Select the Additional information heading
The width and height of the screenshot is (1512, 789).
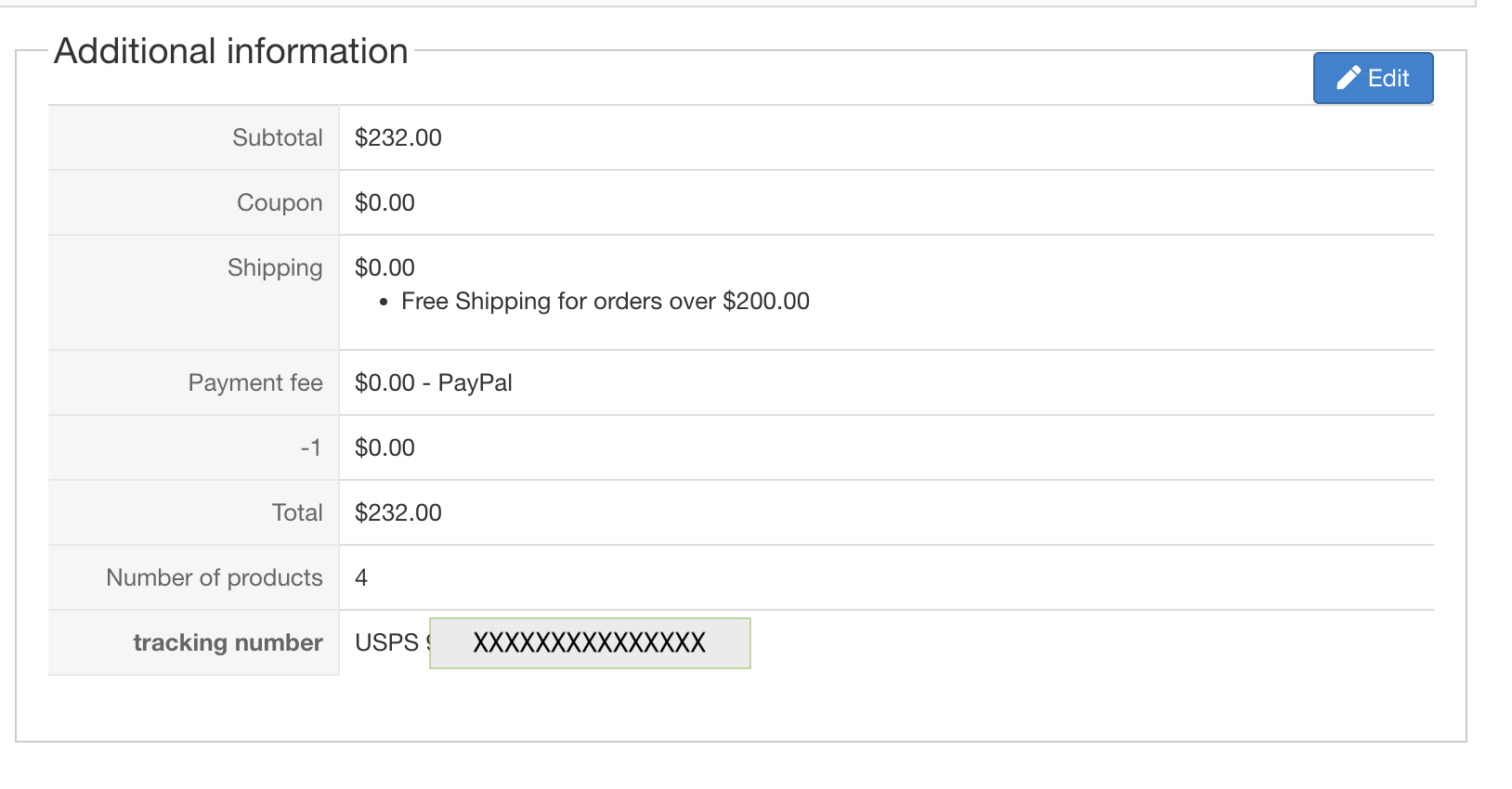click(231, 51)
